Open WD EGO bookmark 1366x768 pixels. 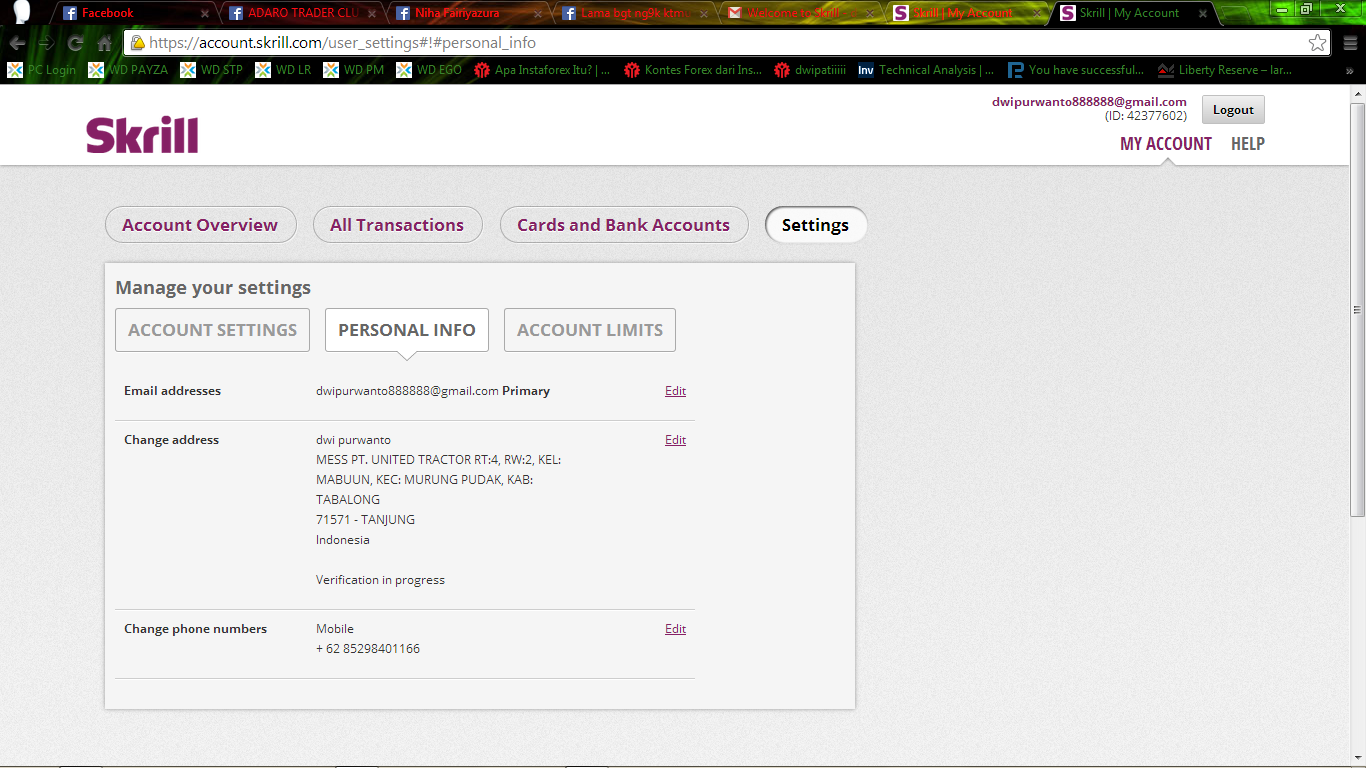pos(429,70)
